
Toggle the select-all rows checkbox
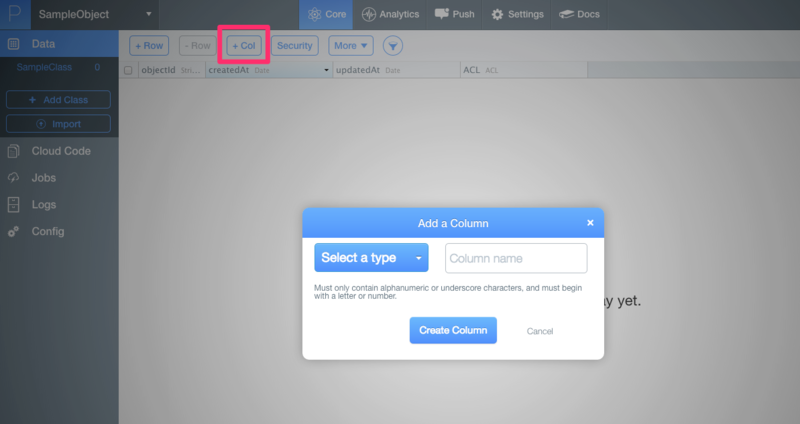point(129,70)
